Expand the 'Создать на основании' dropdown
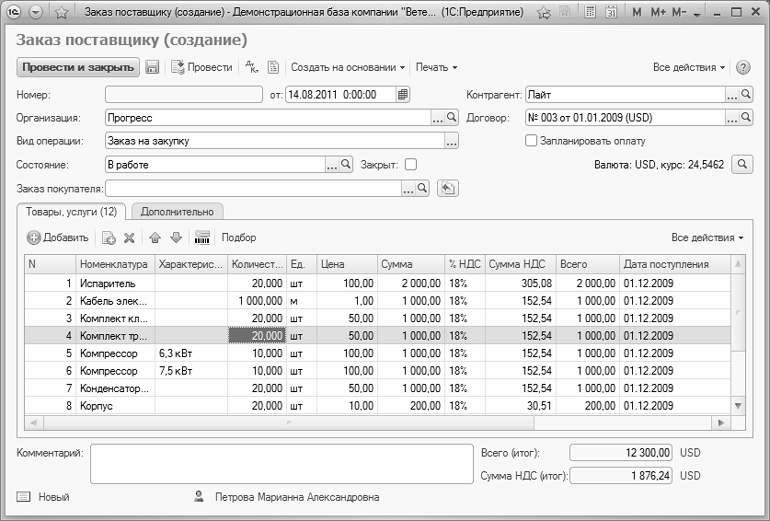Screen dimensions: 770x521 tap(347, 67)
